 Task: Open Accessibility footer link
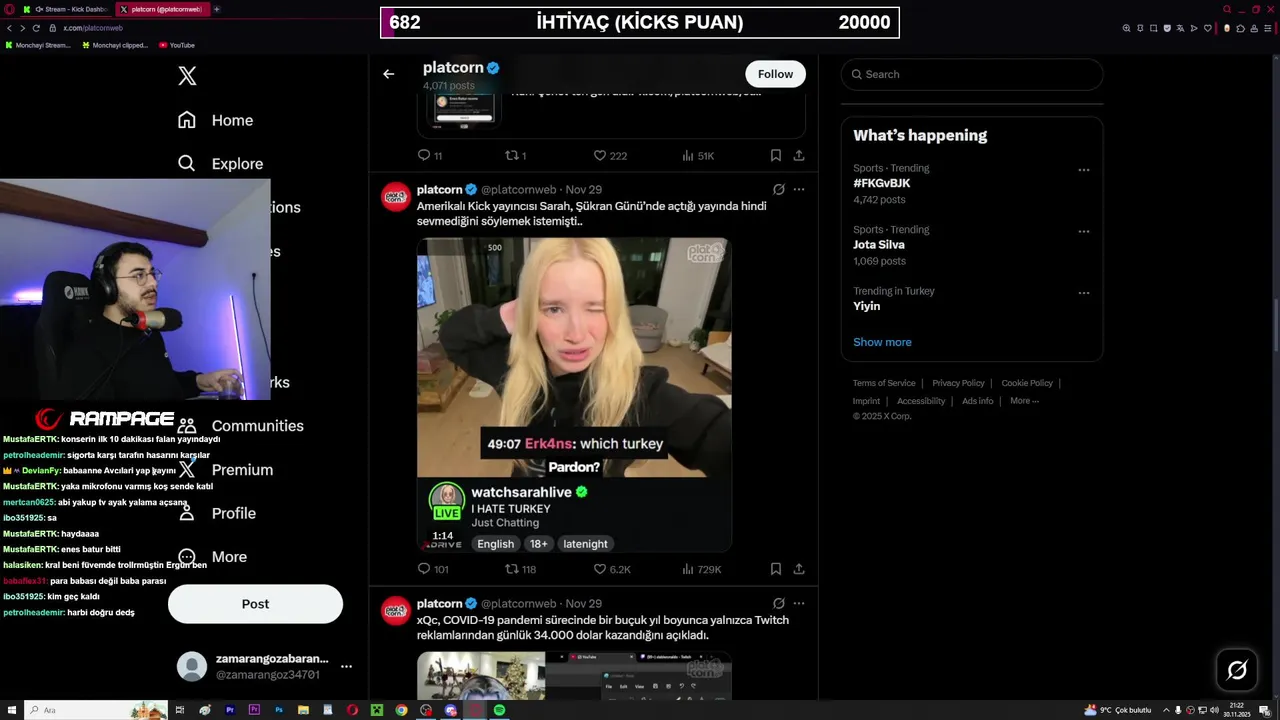921,401
